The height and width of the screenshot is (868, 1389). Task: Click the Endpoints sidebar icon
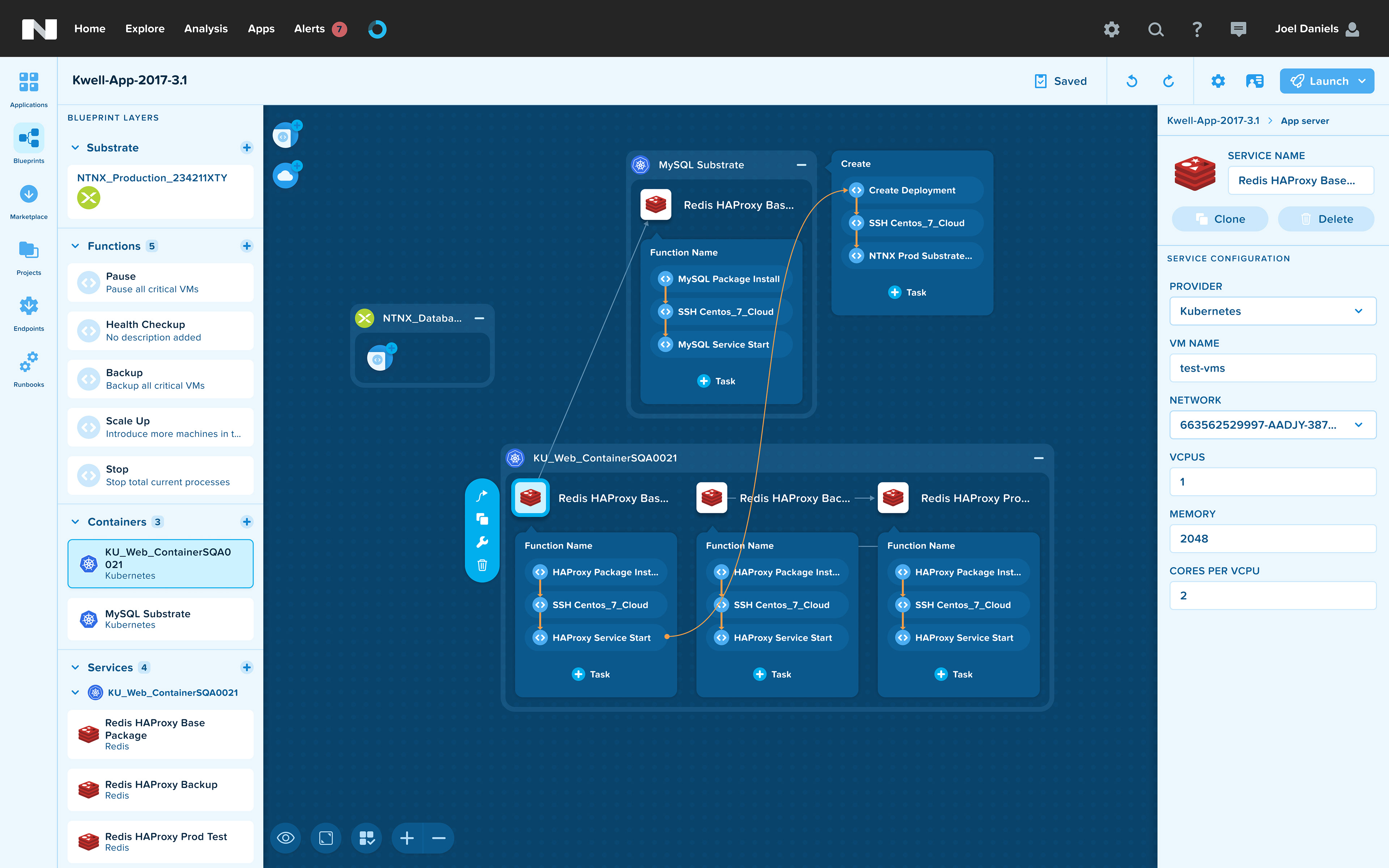[29, 313]
